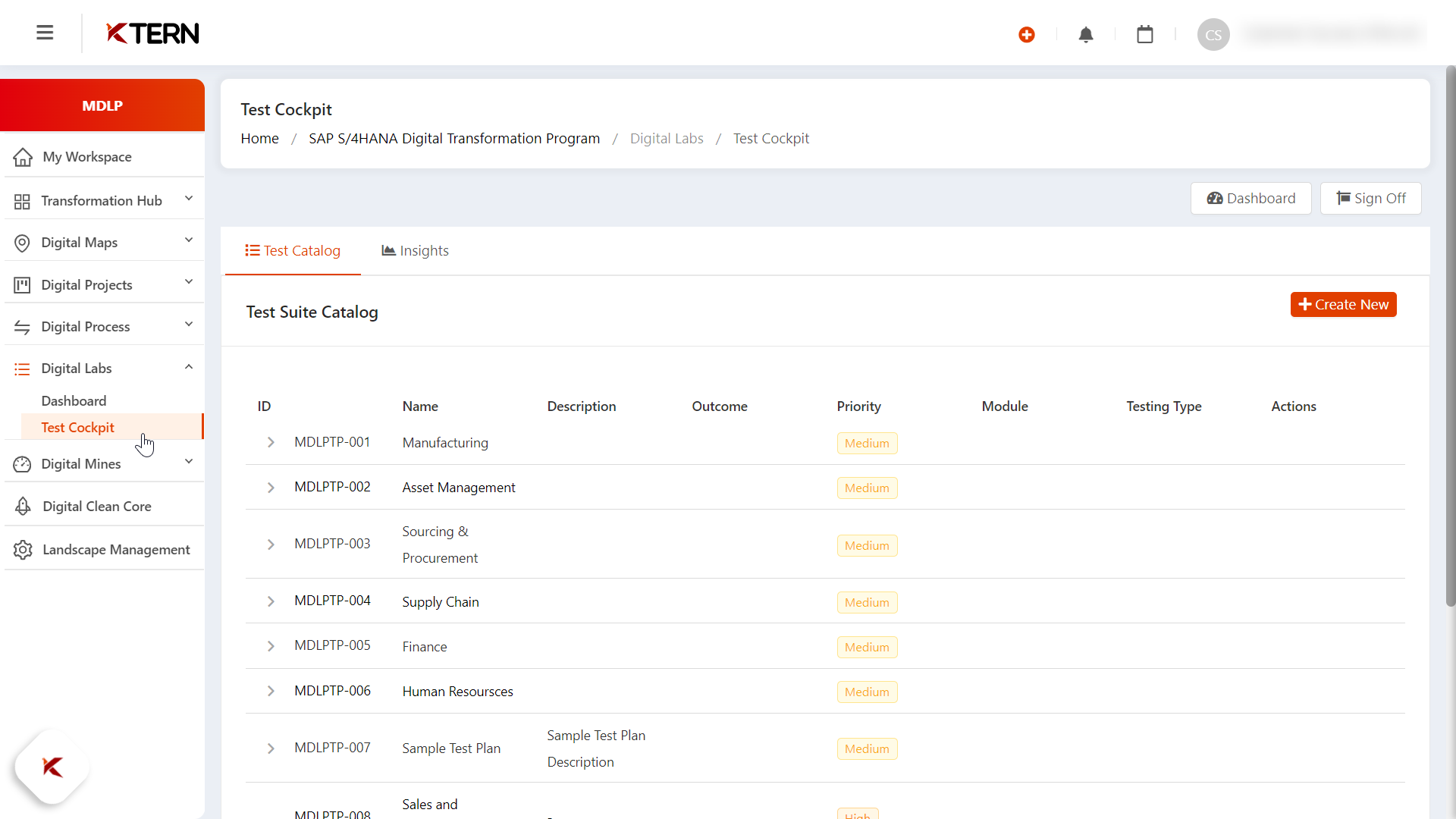Click the MDLPTP-006 ID cell
Image resolution: width=1456 pixels, height=819 pixels.
(332, 691)
